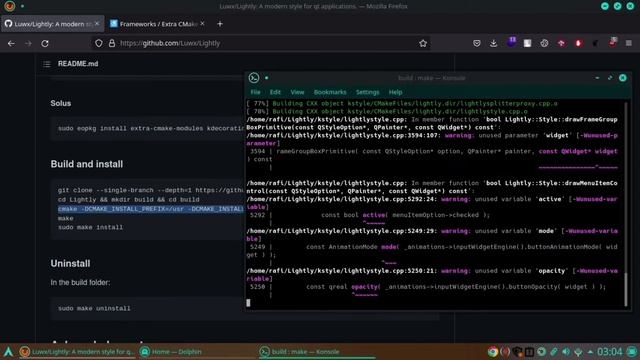Click the 'Uninstall' heading
The image size is (640, 360).
click(70, 264)
